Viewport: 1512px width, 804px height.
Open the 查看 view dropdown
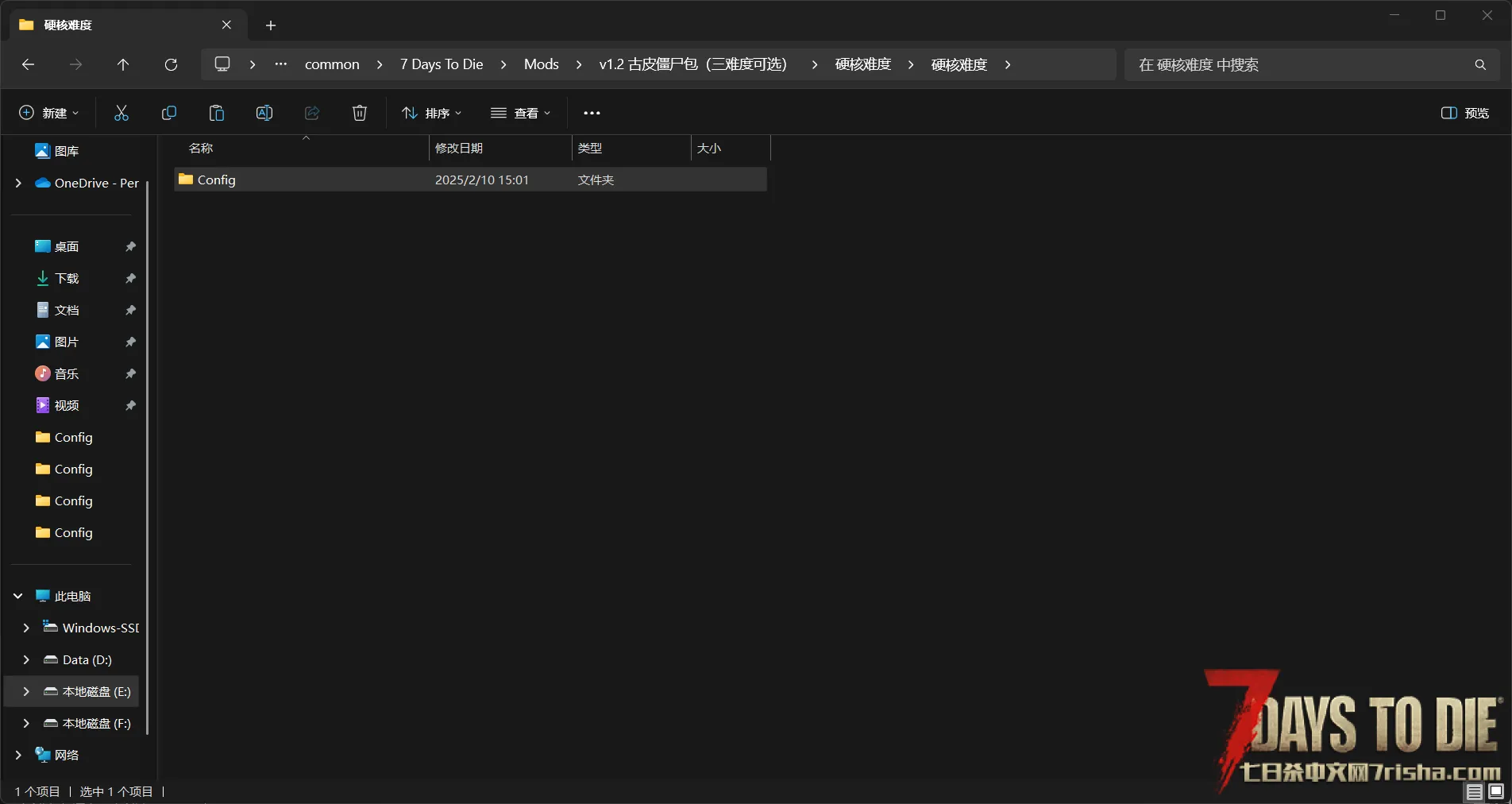coord(521,113)
